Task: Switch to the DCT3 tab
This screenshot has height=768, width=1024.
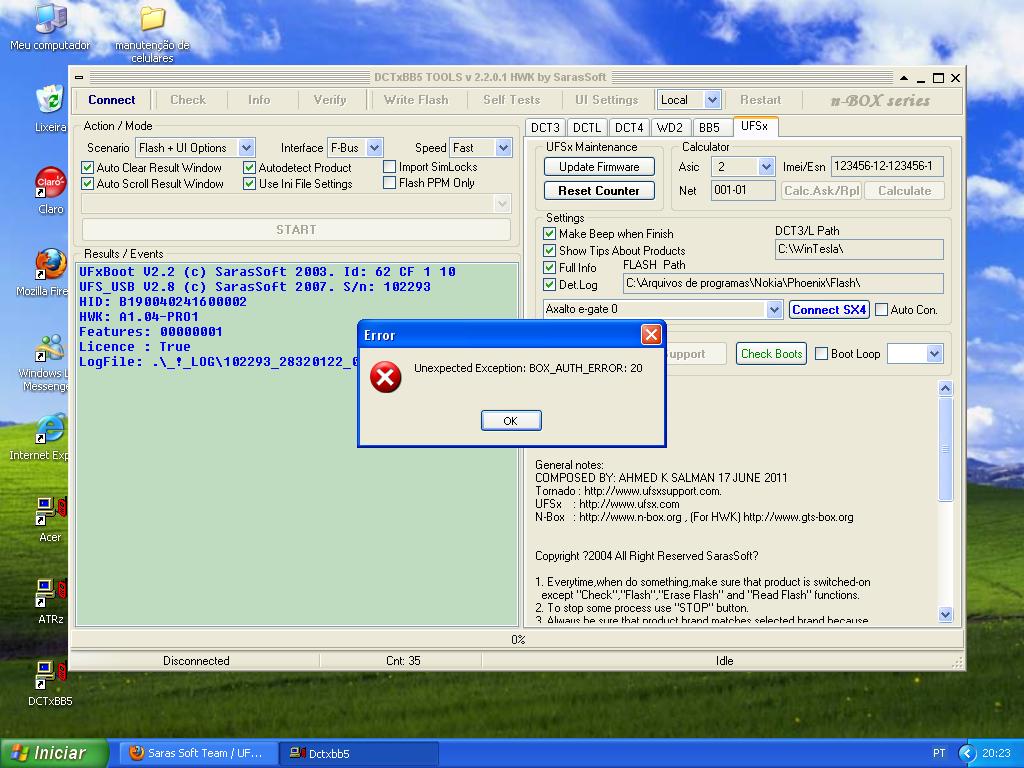Action: pos(545,127)
